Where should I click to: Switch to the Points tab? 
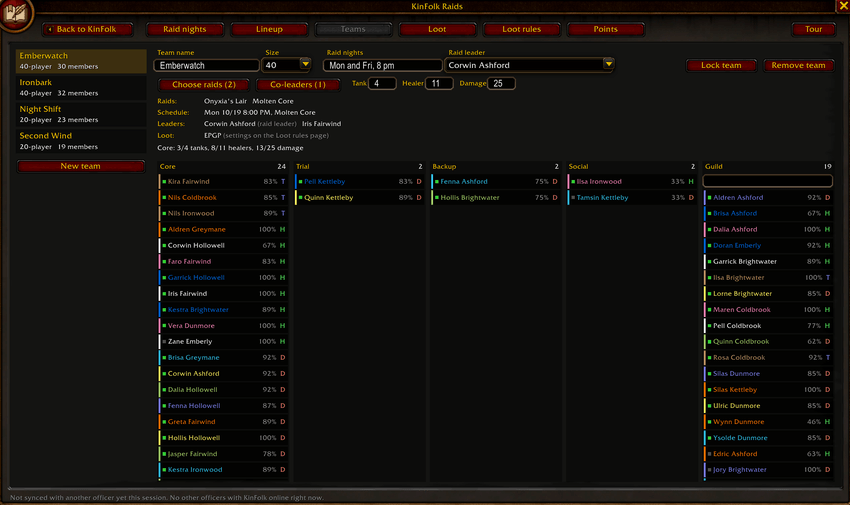tap(606, 29)
